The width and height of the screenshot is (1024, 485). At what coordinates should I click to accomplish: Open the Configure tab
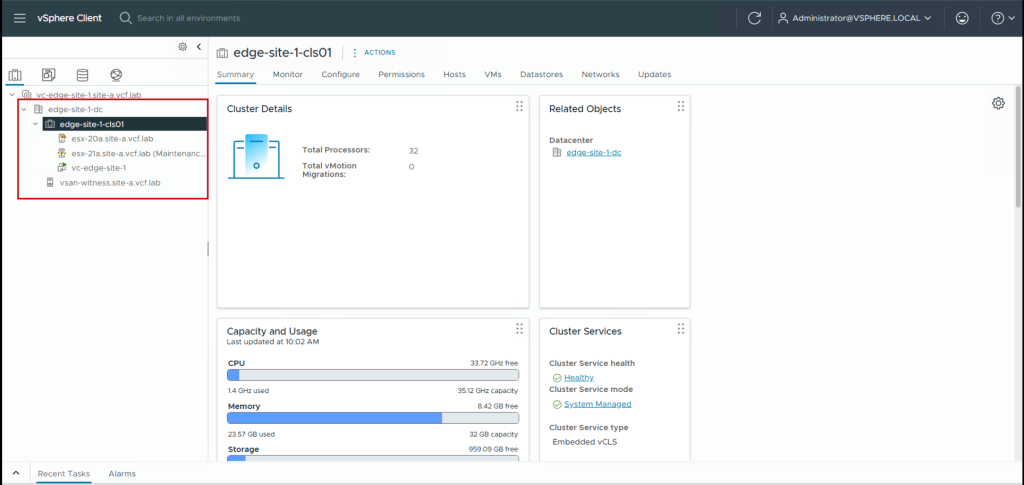(340, 74)
